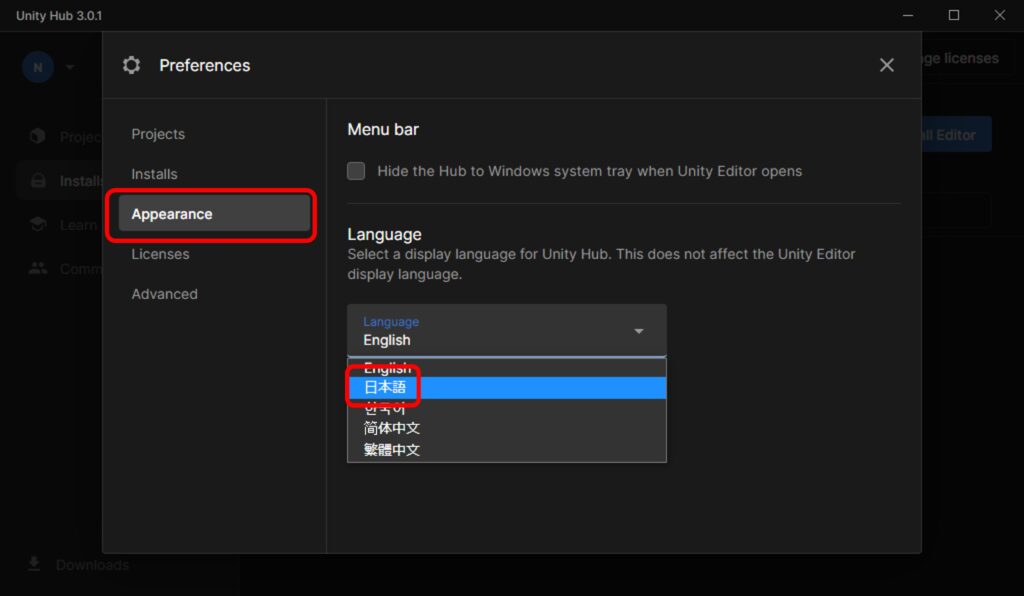Choose 繁體中文 from the language list

507,450
